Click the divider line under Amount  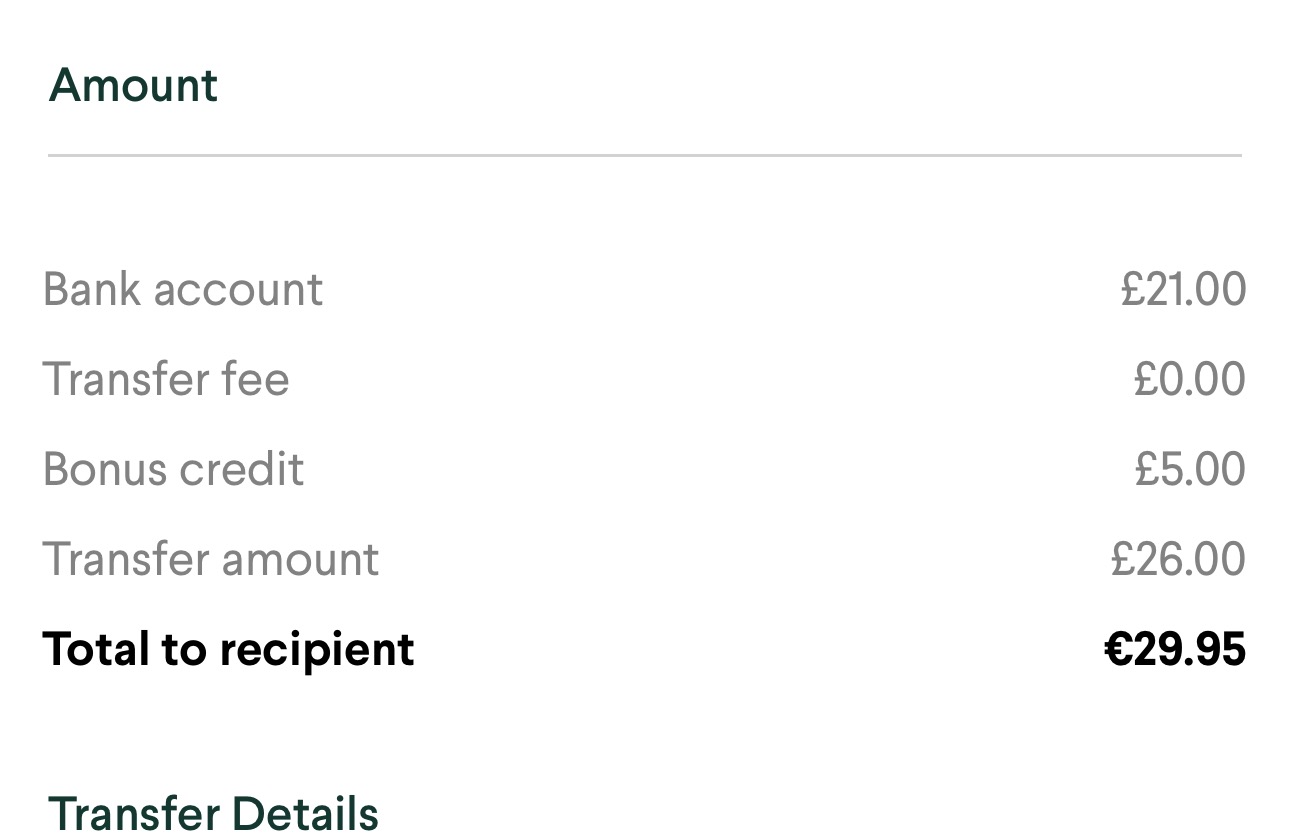point(645,156)
